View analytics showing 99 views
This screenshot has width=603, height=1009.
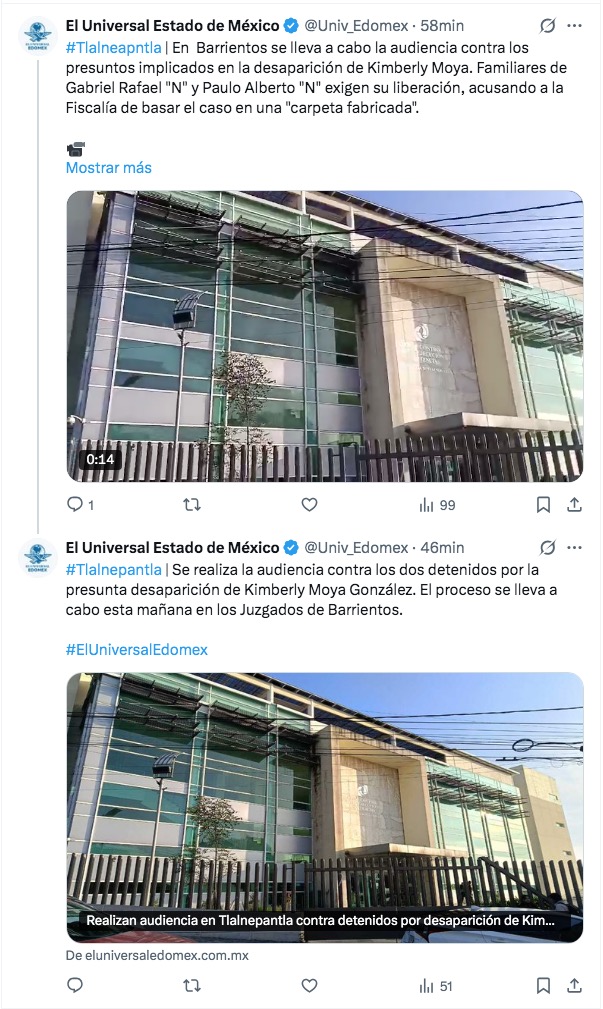[437, 505]
